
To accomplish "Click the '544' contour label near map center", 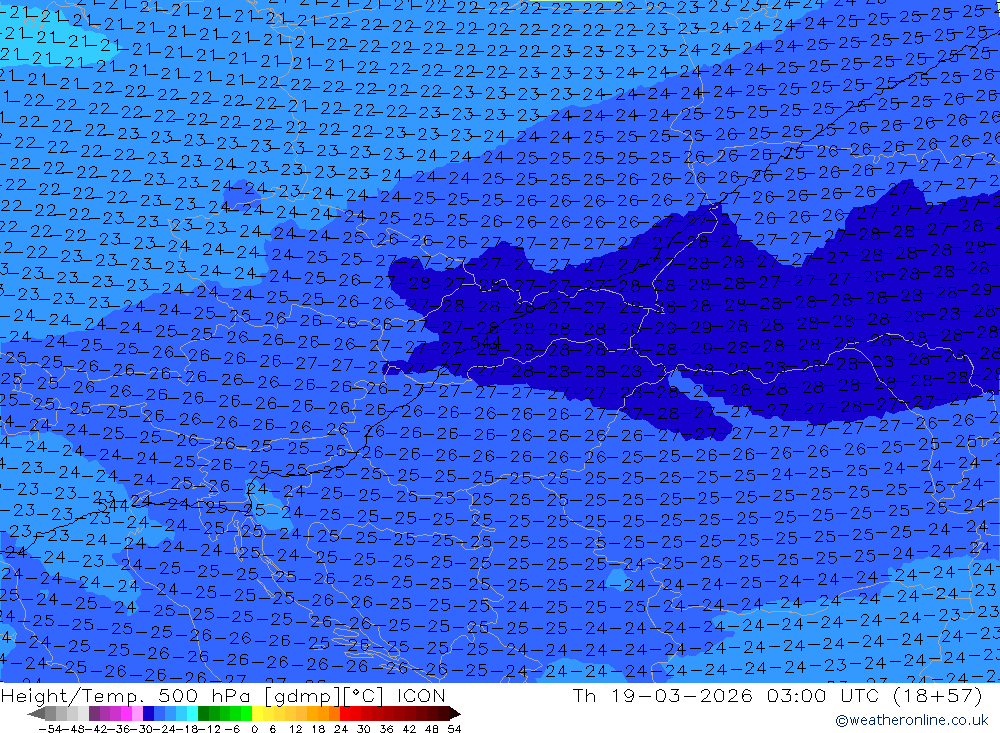I will click(x=484, y=344).
